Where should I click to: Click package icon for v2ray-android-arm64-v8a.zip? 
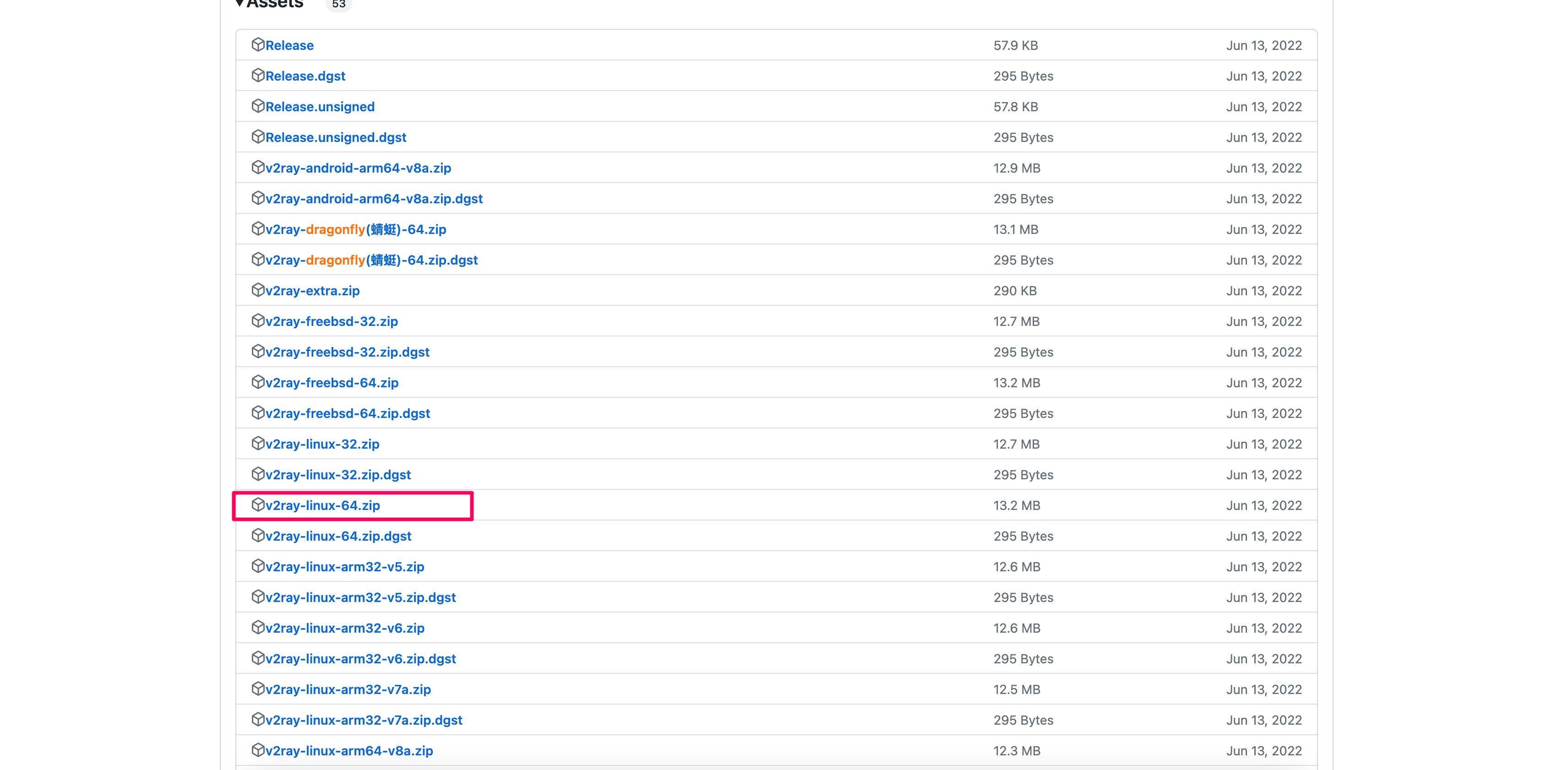(x=257, y=167)
